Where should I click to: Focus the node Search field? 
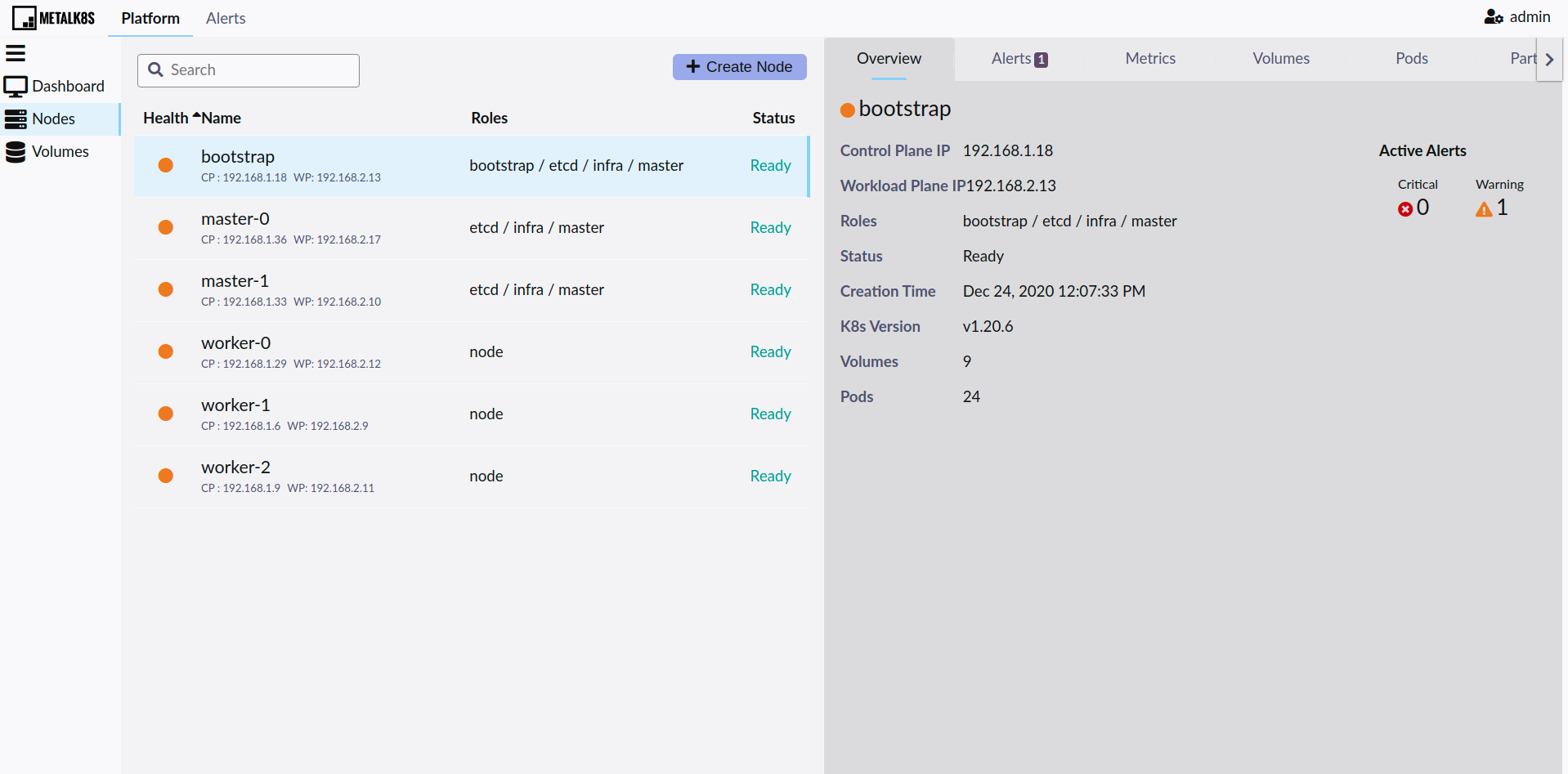[x=249, y=70]
